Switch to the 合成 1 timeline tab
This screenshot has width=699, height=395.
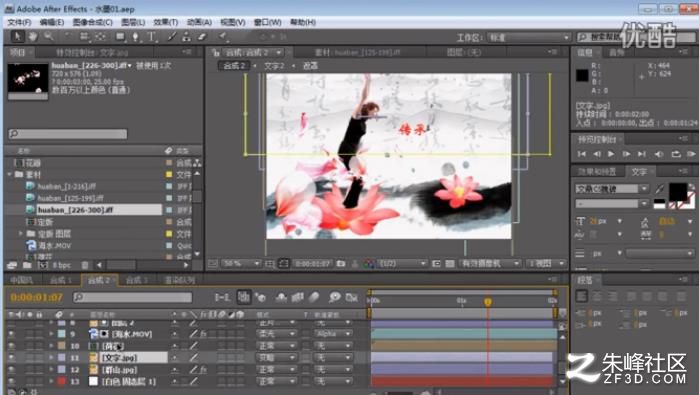(61, 280)
